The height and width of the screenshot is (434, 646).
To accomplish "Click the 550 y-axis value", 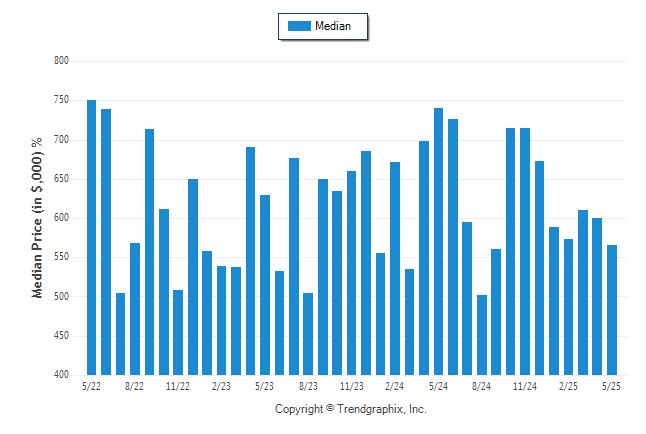I will (61, 257).
